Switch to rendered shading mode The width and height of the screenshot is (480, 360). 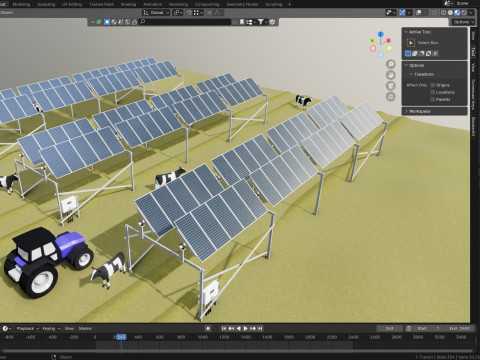tap(464, 13)
